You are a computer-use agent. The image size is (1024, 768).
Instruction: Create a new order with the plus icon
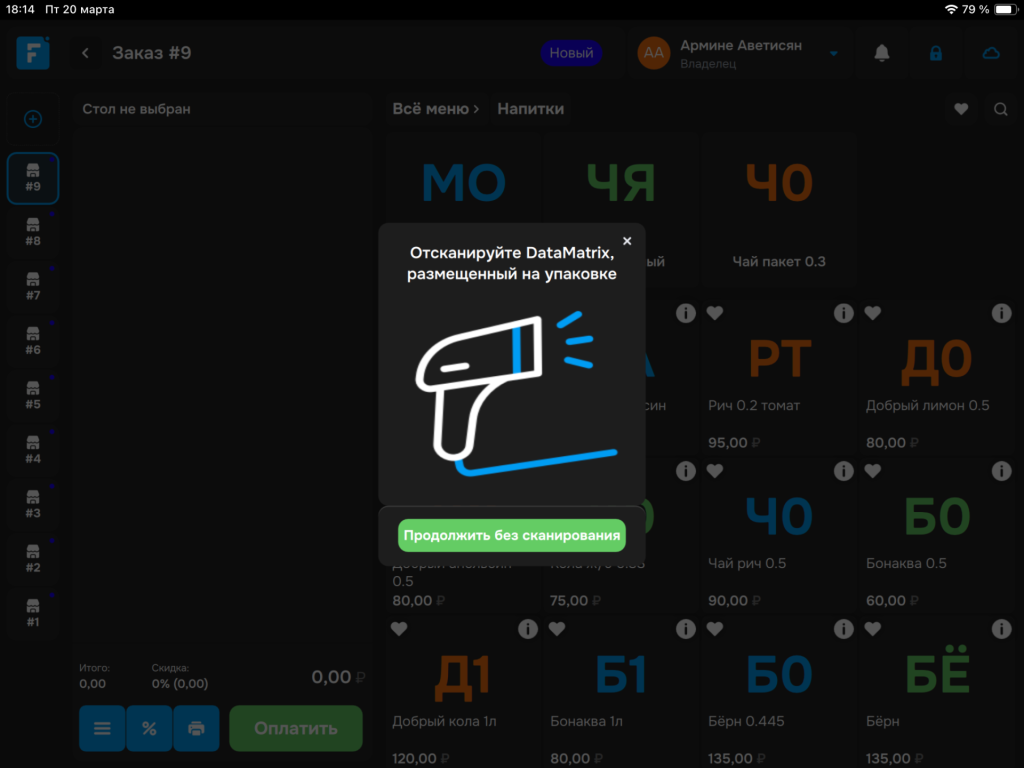(33, 118)
